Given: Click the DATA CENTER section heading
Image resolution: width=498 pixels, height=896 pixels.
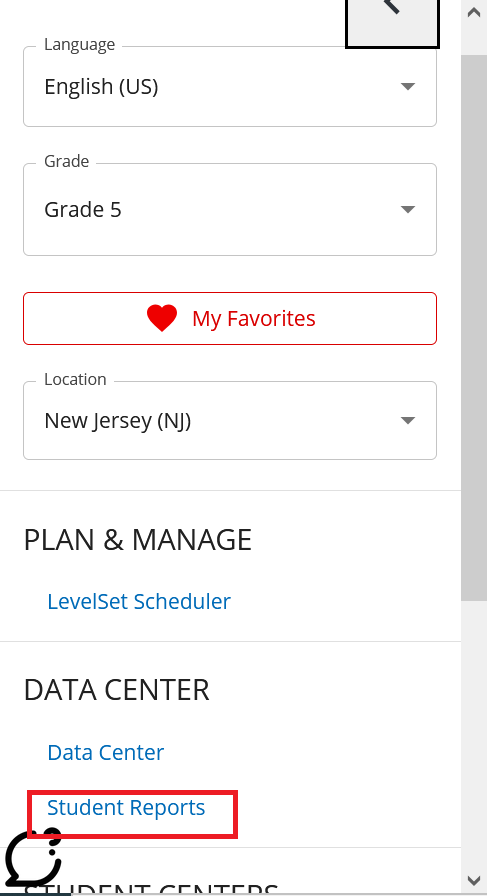Looking at the screenshot, I should [117, 690].
